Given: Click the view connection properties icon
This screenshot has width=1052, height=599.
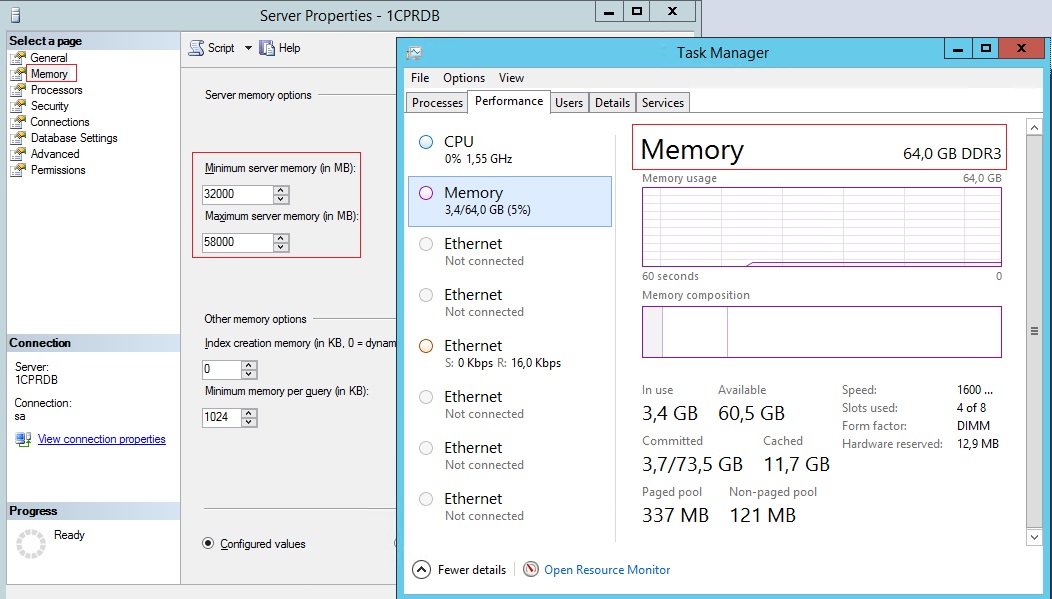Looking at the screenshot, I should (23, 439).
